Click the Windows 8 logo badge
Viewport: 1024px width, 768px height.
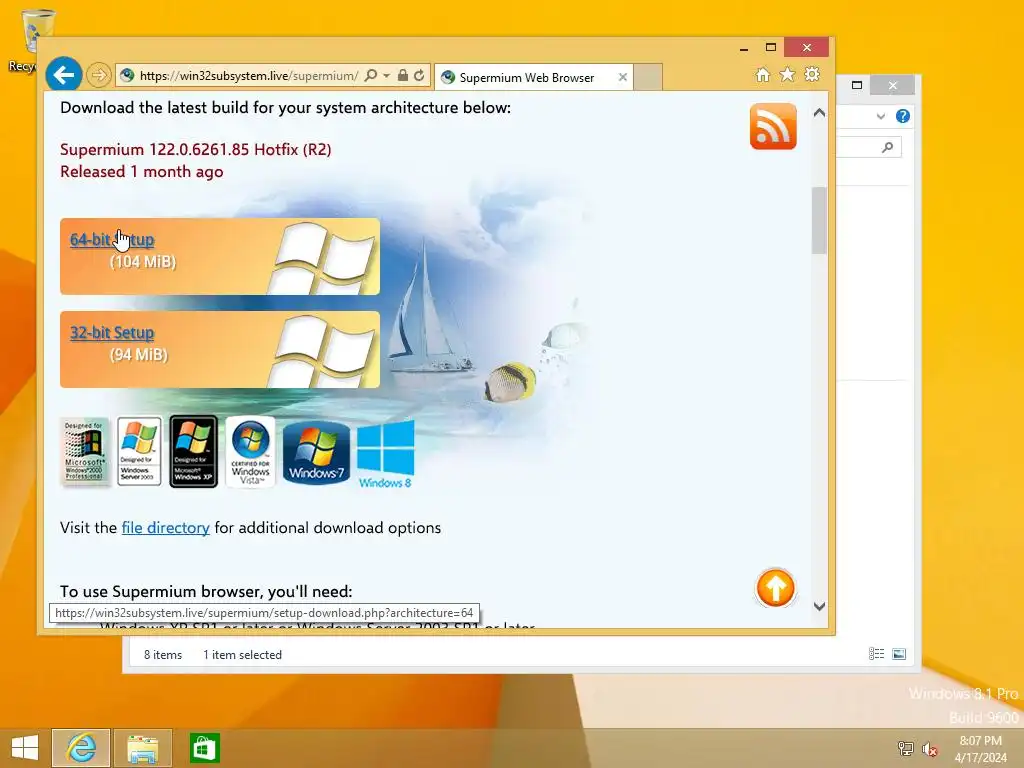(x=385, y=455)
